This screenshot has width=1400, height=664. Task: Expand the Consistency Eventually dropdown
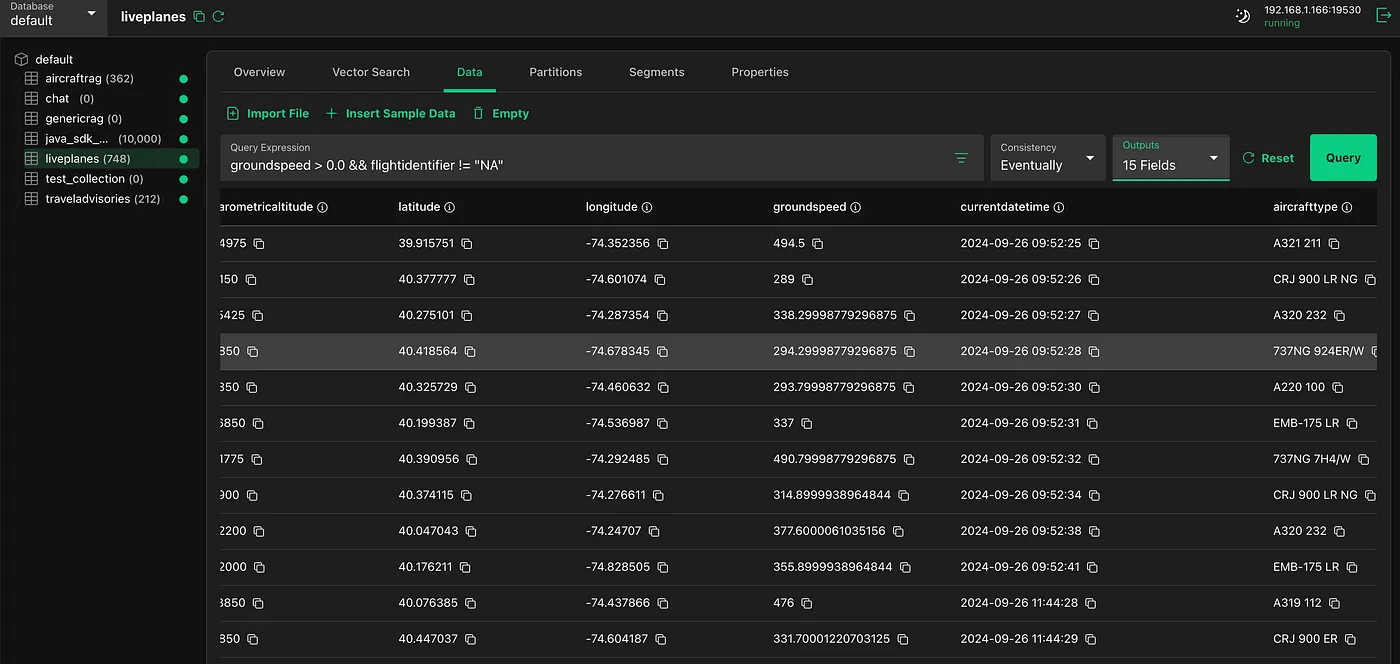[1047, 158]
